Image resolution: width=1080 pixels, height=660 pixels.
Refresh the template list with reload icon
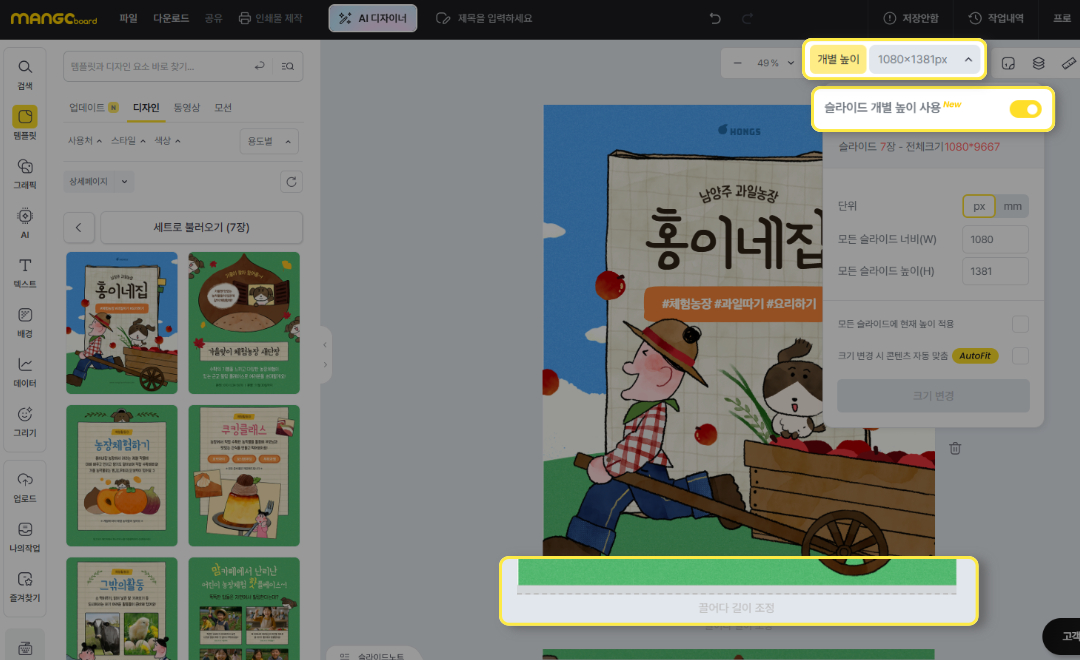[291, 182]
